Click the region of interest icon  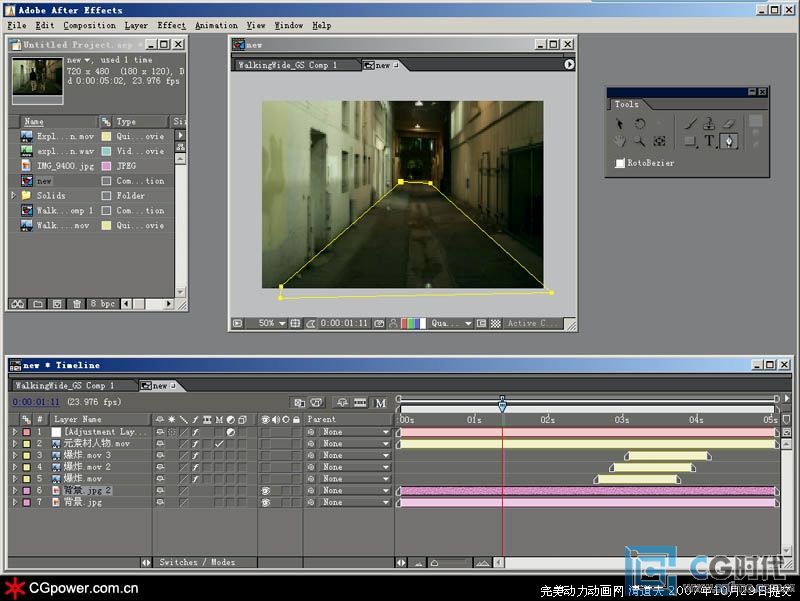point(481,323)
